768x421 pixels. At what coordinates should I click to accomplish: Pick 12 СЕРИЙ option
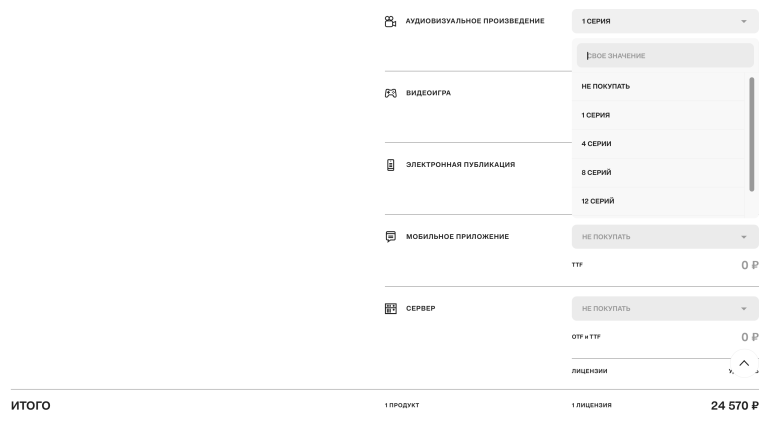pos(658,201)
